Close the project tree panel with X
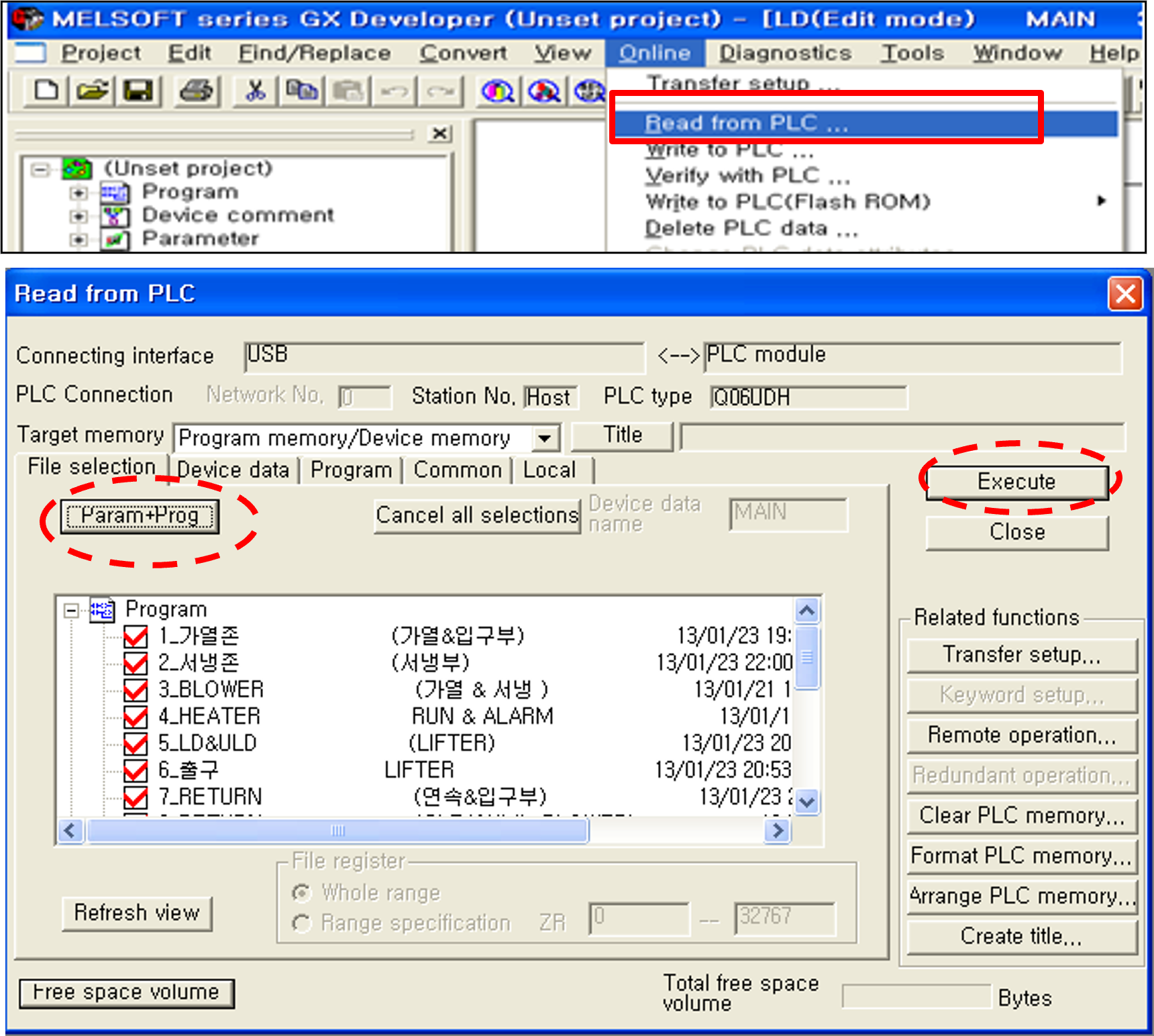This screenshot has width=1154, height=1036. (x=439, y=134)
